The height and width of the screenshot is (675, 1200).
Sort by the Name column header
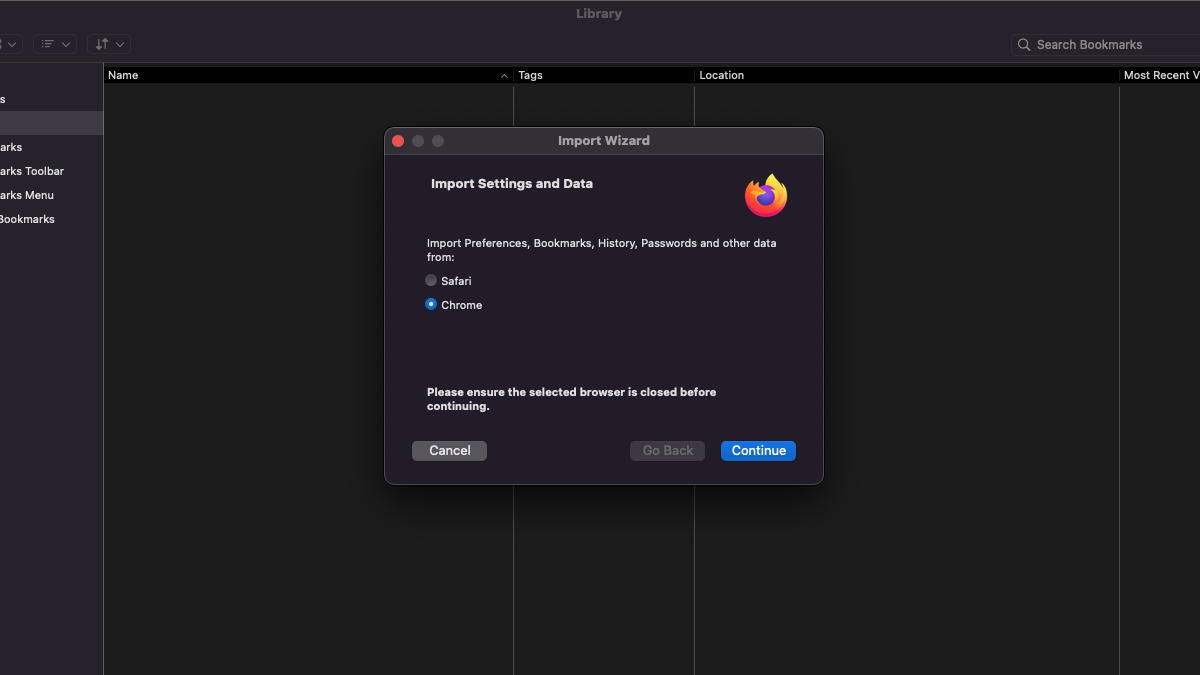point(308,75)
